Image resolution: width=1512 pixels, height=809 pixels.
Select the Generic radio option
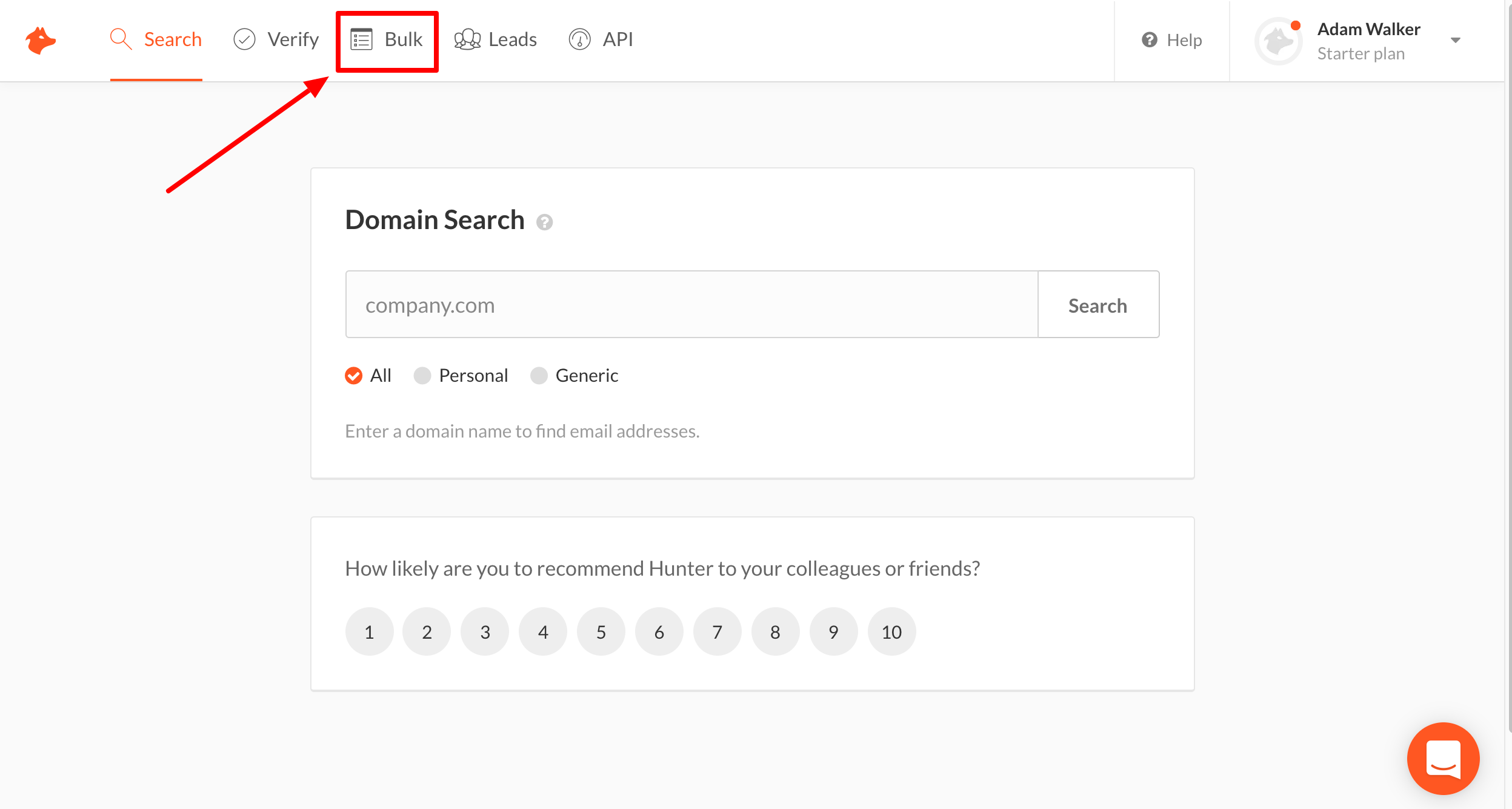[539, 376]
